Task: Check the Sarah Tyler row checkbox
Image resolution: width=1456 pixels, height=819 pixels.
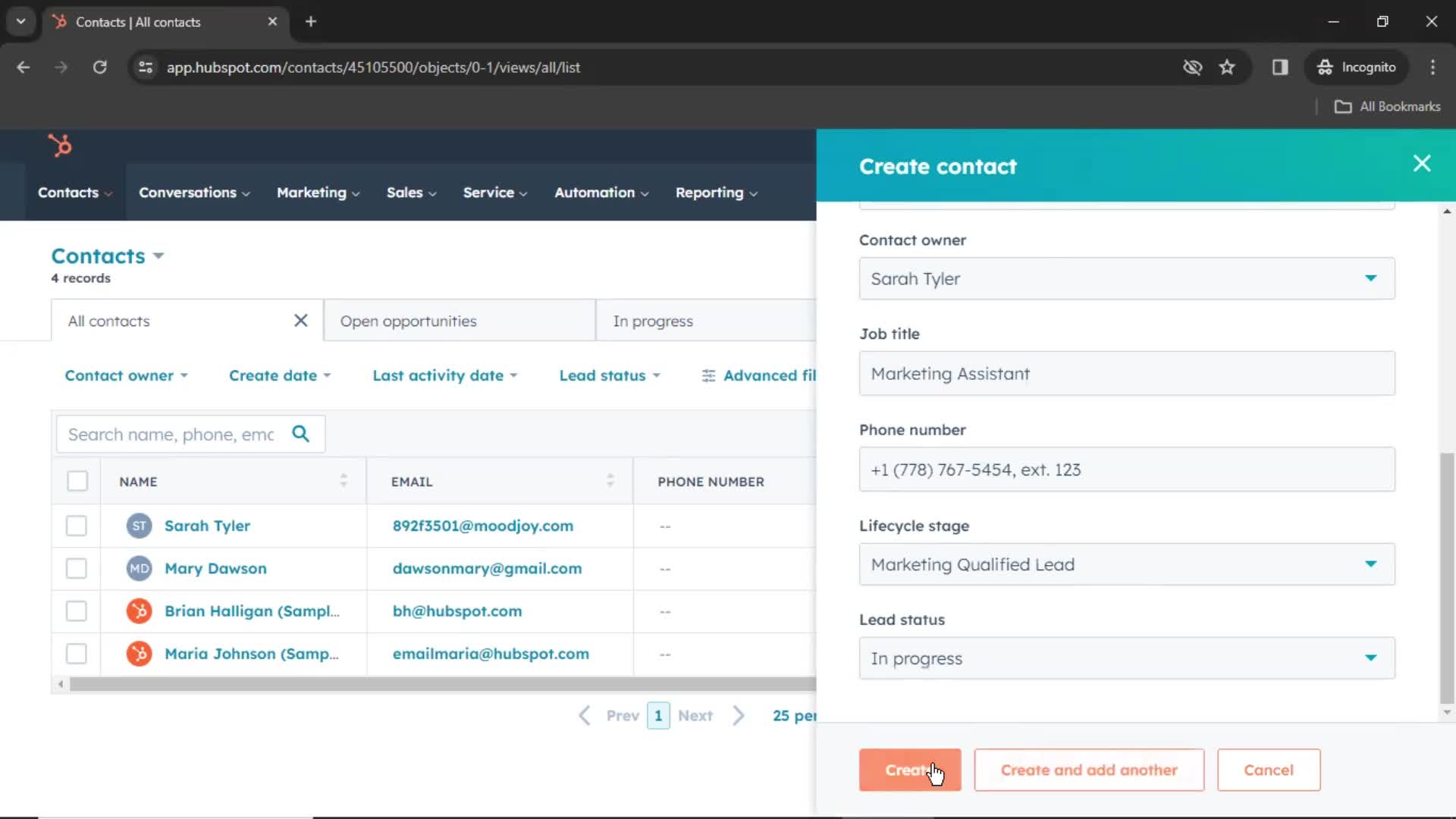Action: coord(77,525)
